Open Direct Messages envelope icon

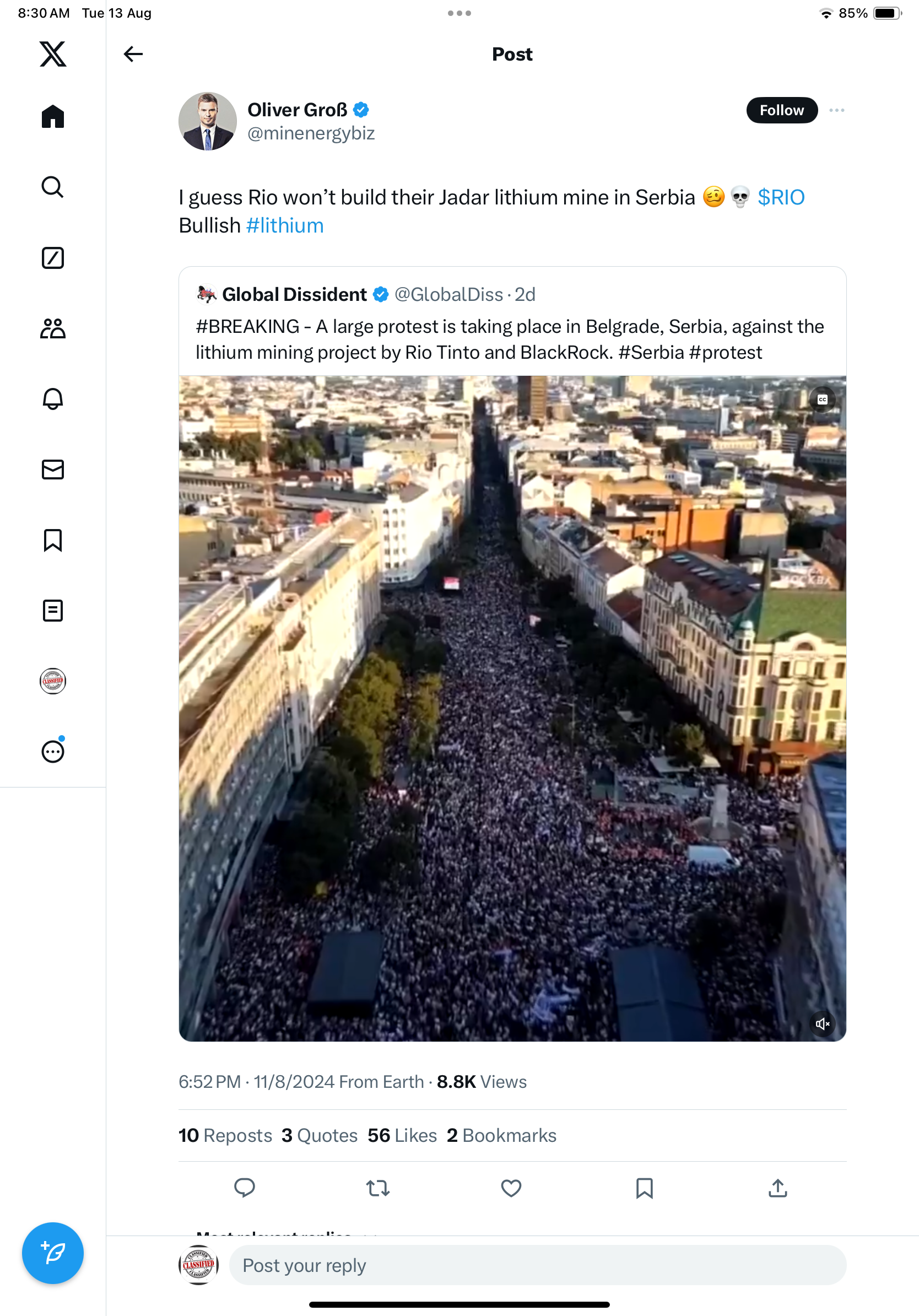click(53, 470)
